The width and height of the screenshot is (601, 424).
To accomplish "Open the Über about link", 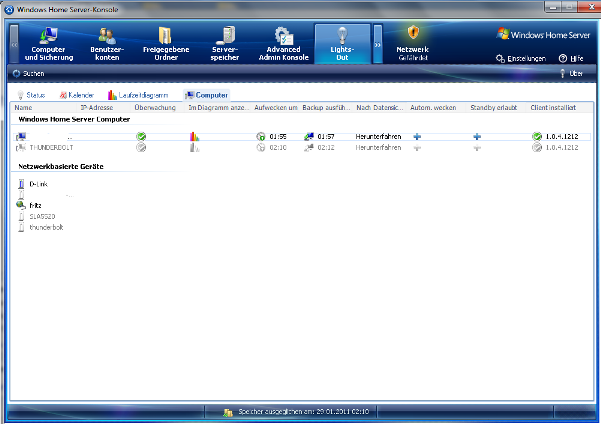I will pyautogui.click(x=571, y=74).
